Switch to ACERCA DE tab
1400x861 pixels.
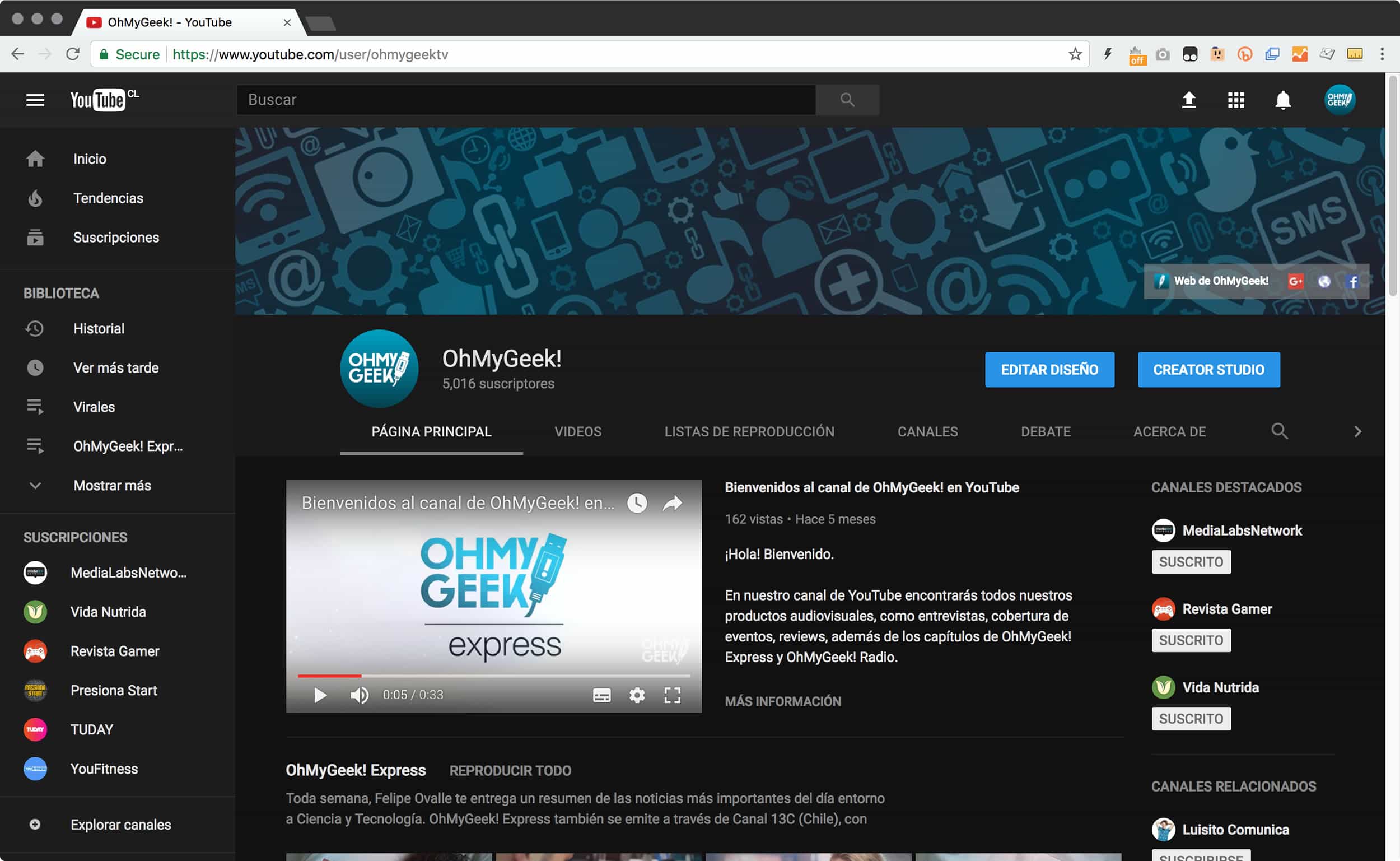[1169, 432]
